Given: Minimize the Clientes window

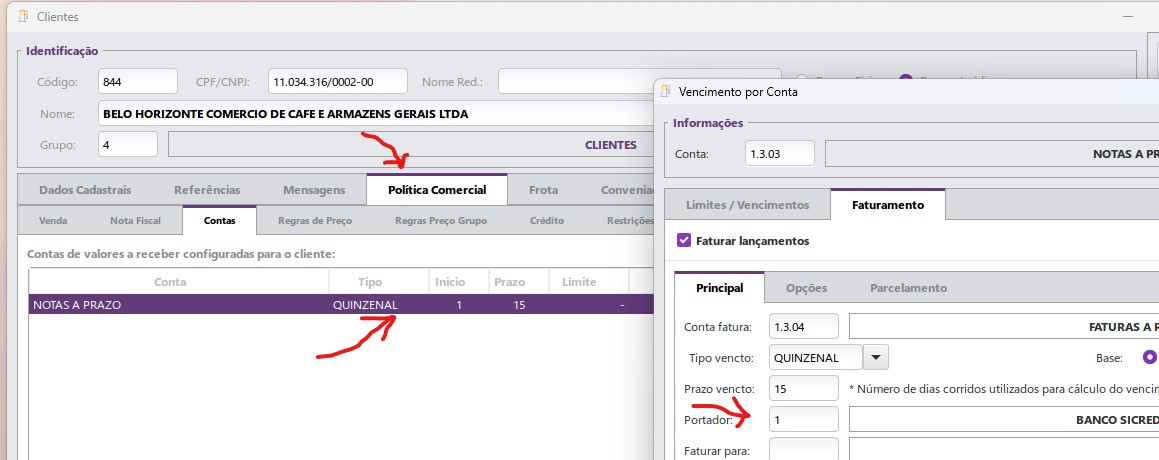Looking at the screenshot, I should (x=1126, y=17).
